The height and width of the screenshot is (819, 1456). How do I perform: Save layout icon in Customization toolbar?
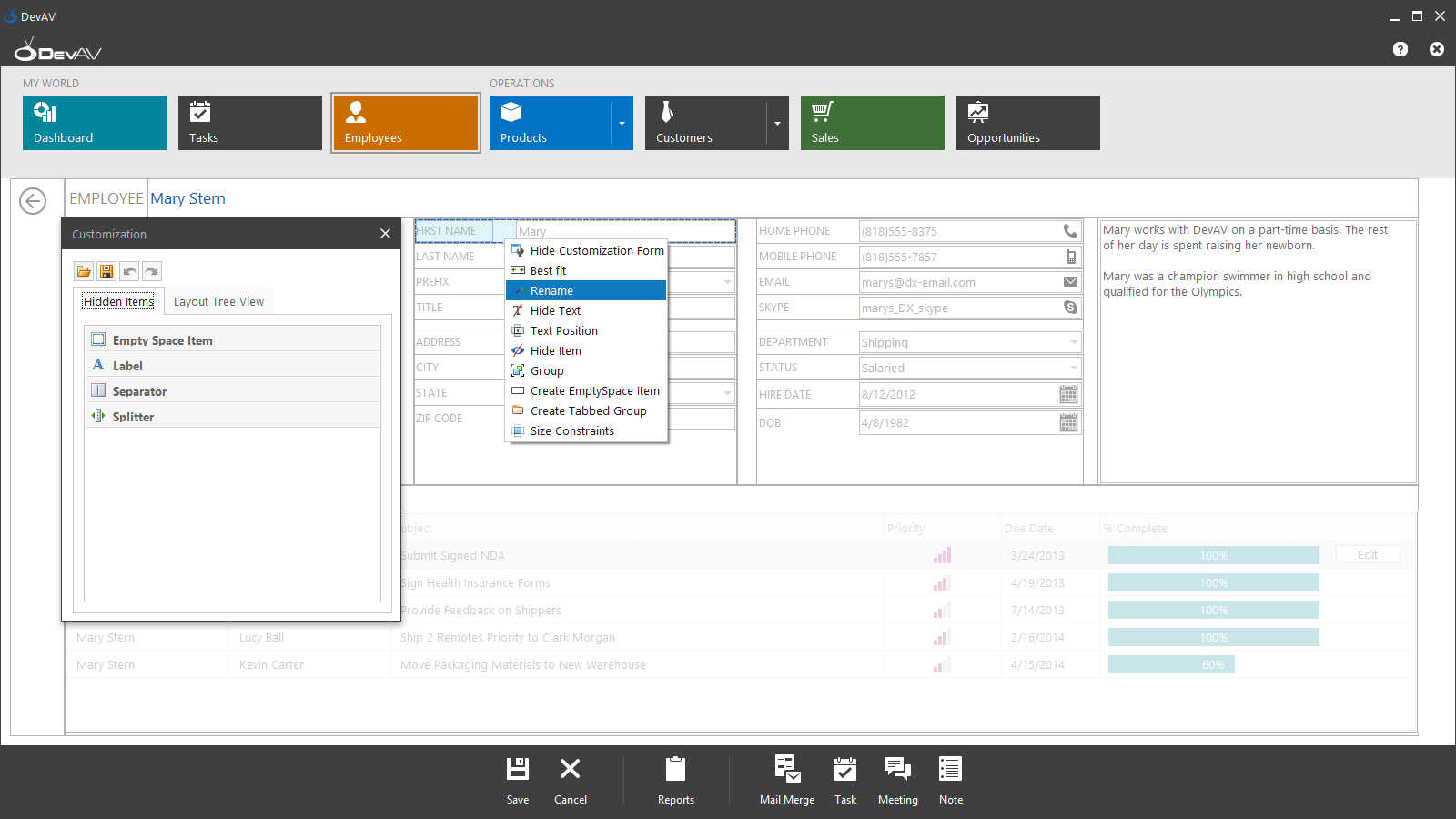click(x=106, y=271)
